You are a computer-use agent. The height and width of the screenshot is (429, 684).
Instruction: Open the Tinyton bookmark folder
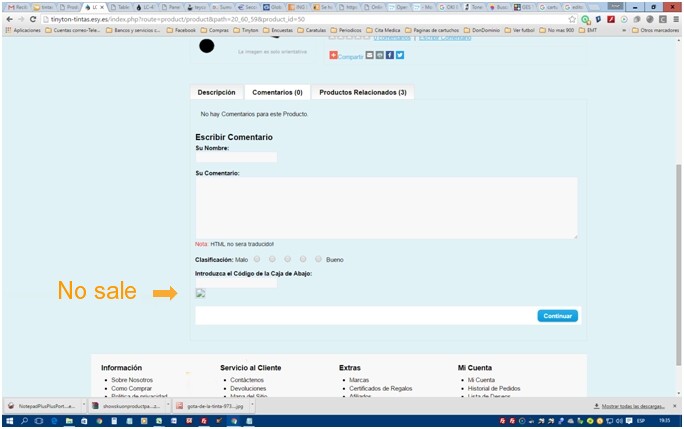(x=246, y=30)
